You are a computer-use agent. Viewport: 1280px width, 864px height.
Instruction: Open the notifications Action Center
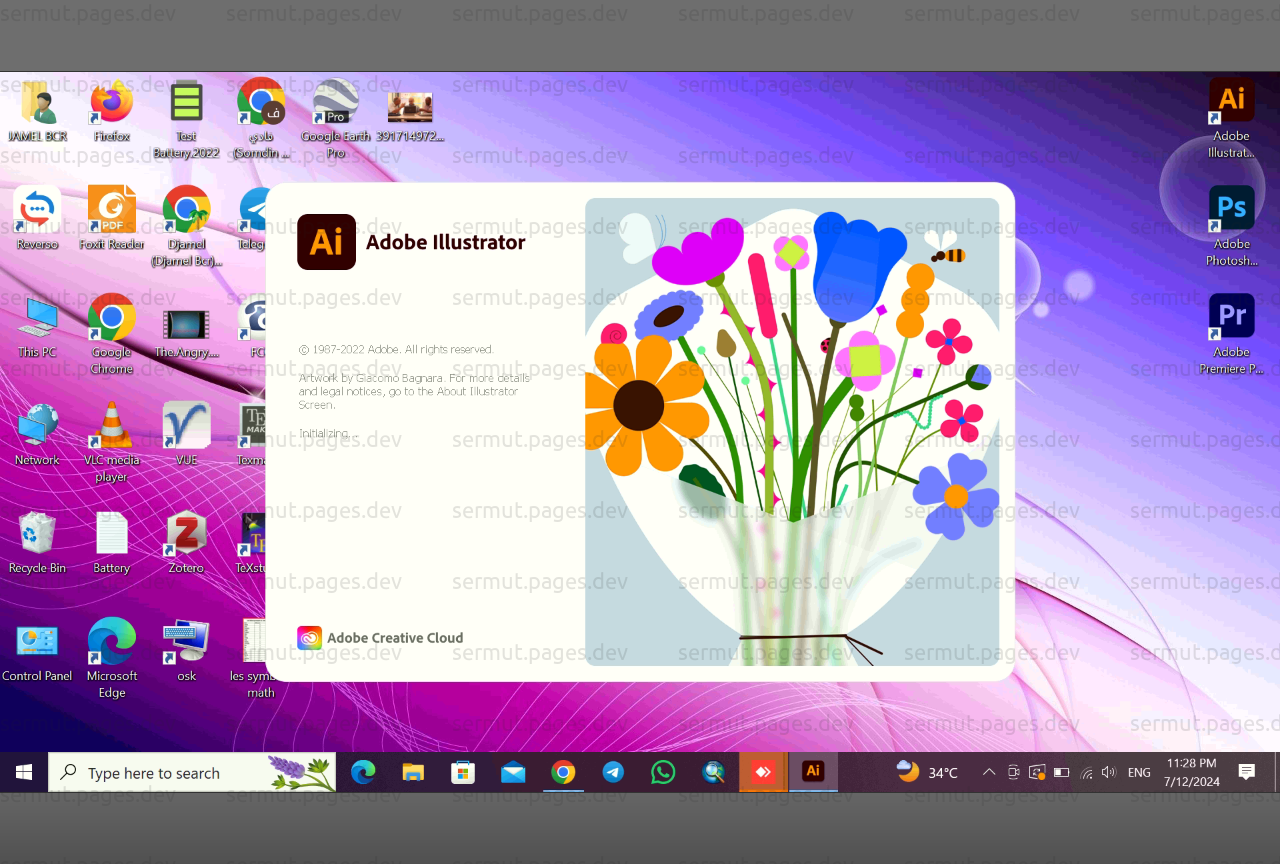(x=1245, y=772)
